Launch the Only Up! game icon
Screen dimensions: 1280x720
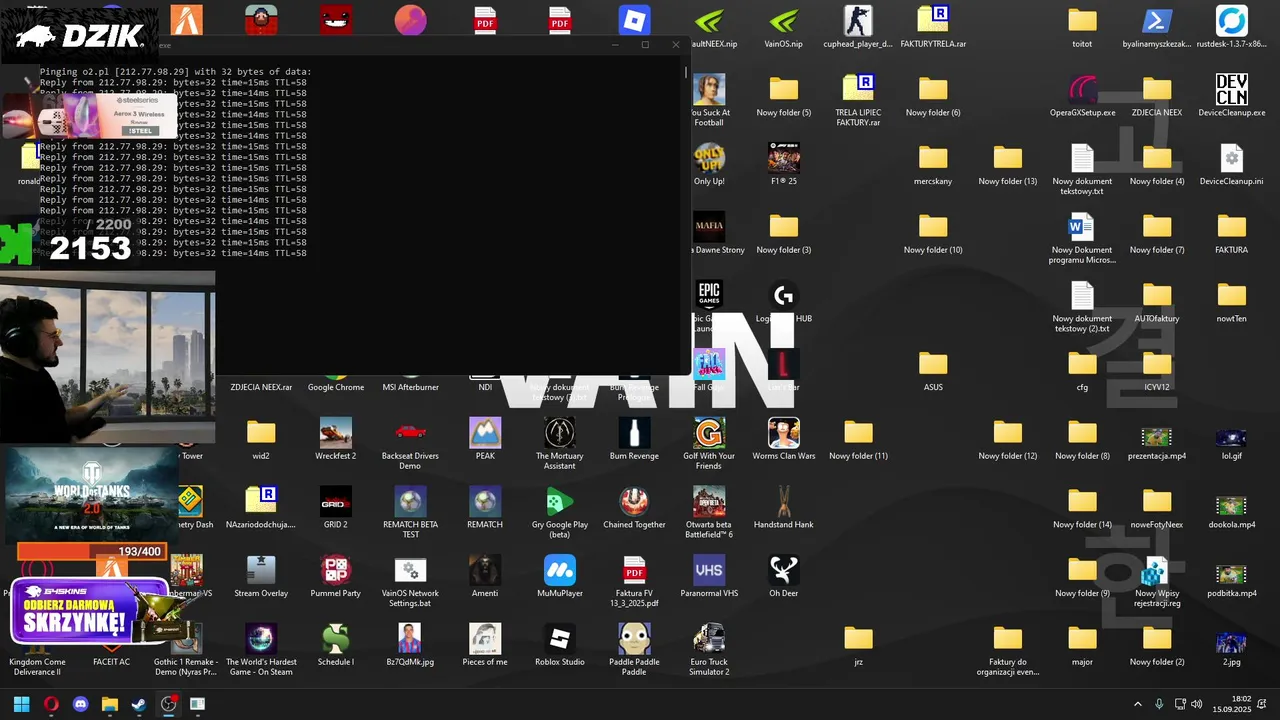click(709, 165)
